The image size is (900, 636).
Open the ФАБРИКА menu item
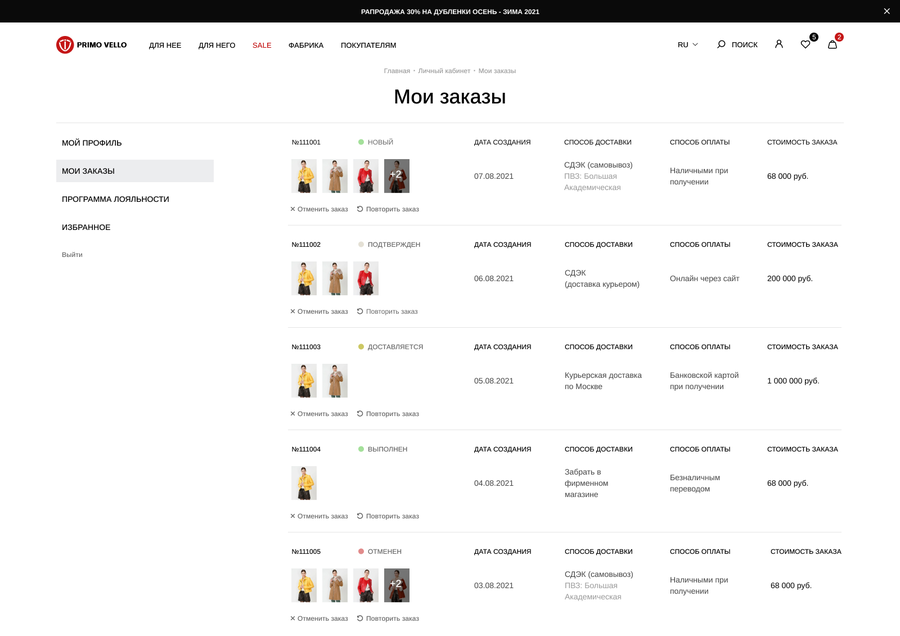[x=306, y=45]
